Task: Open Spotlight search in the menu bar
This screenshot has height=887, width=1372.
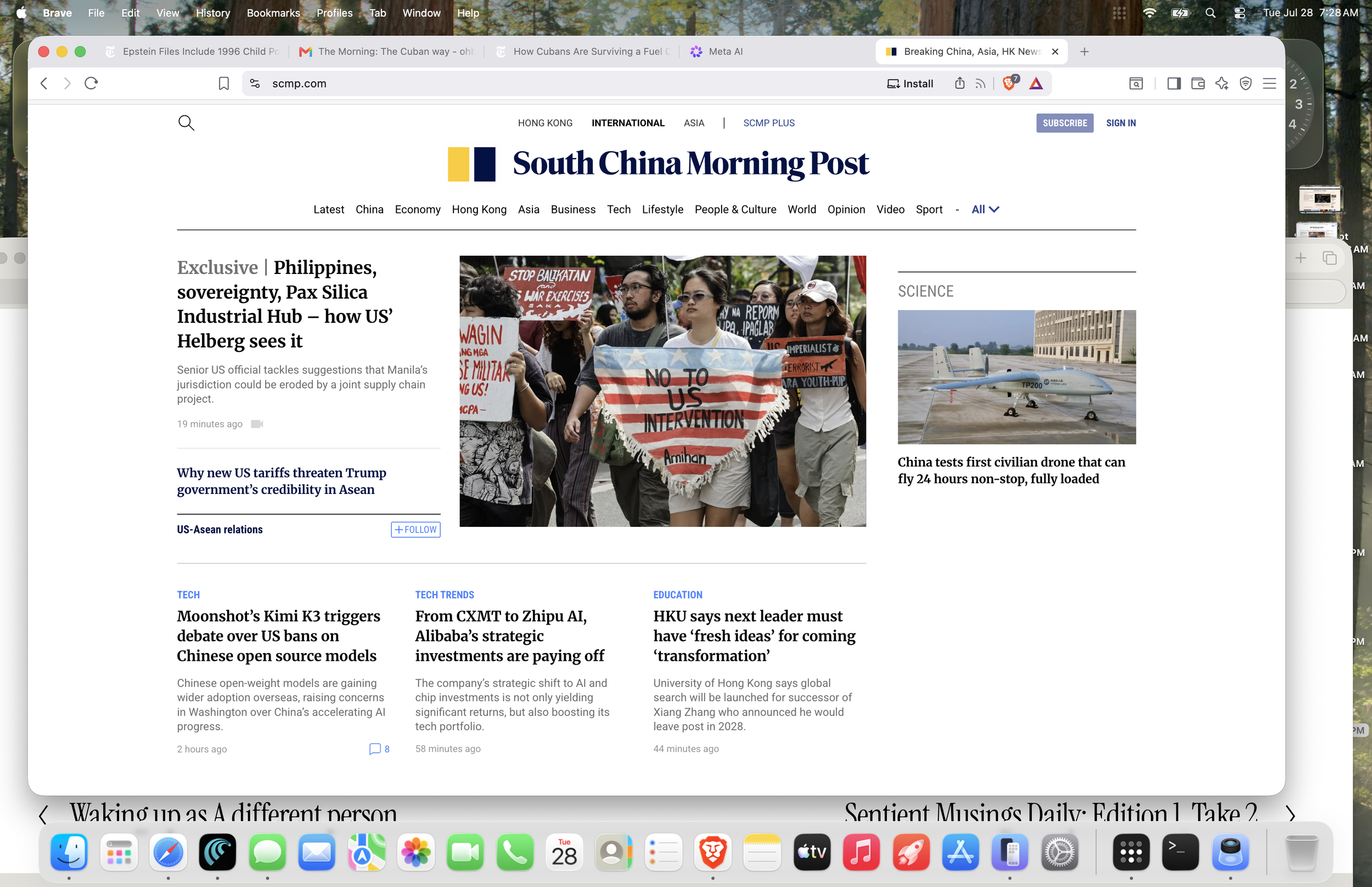Action: click(1211, 13)
